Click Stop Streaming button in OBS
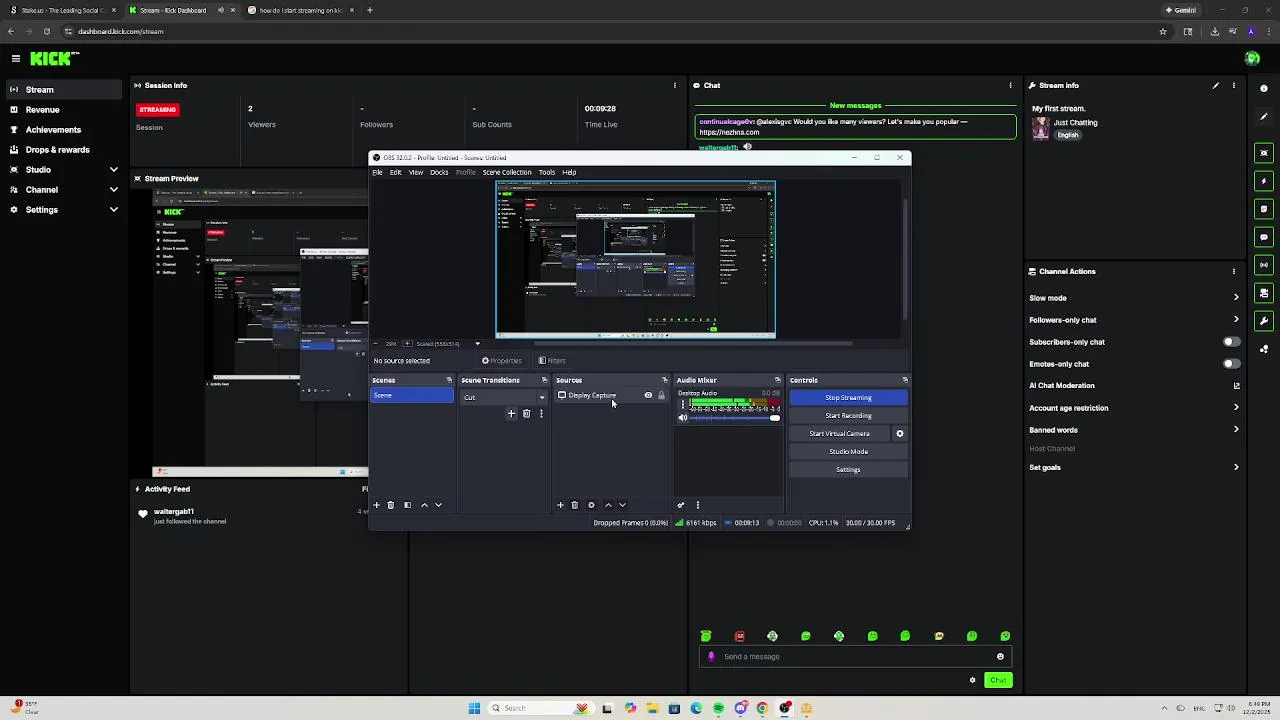 click(848, 398)
